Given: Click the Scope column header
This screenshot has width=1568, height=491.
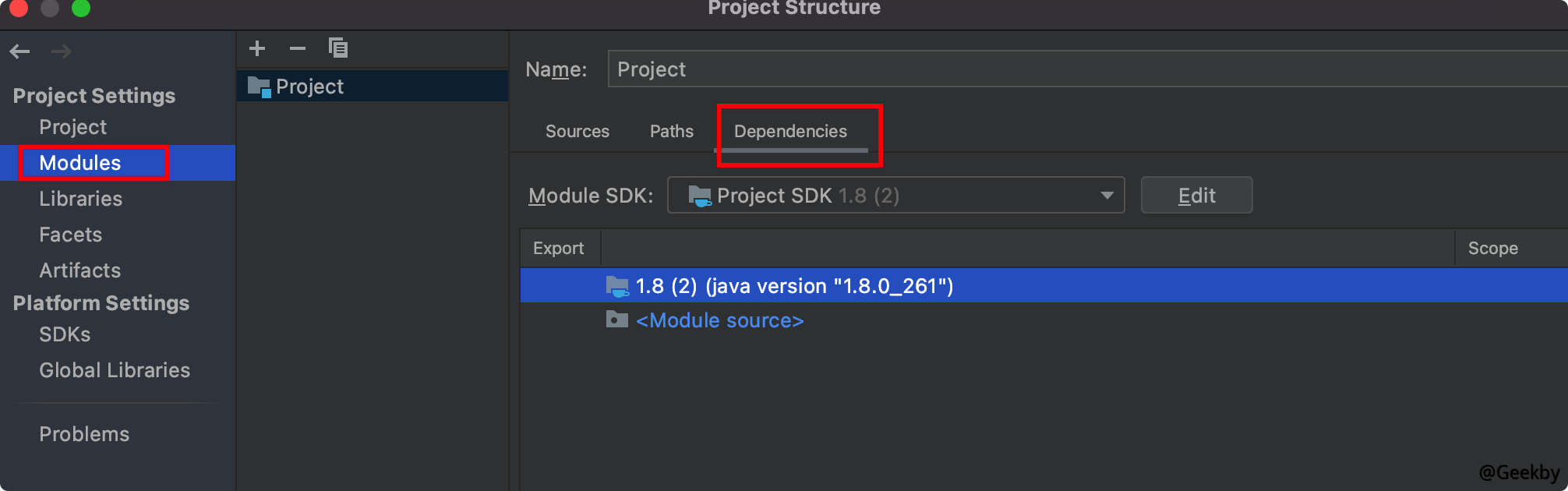Looking at the screenshot, I should tap(1492, 248).
